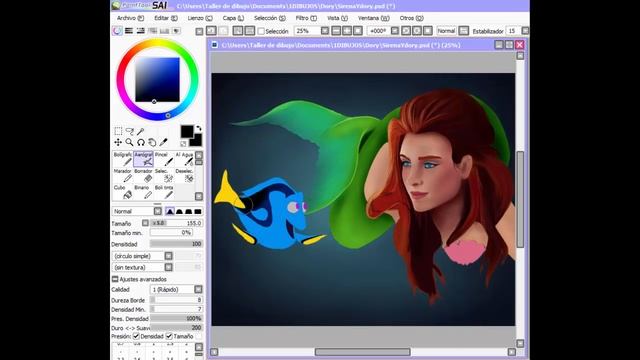
Task: Select the hardest flat brush edge shape
Action: [x=198, y=211]
